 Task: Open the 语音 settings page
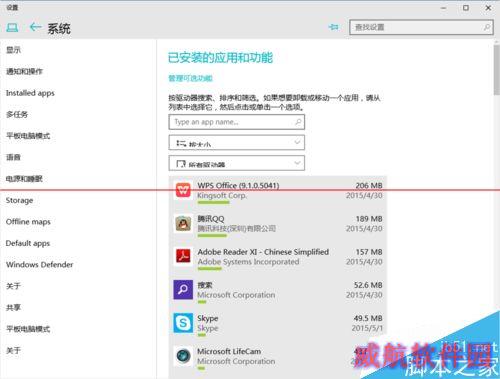(x=13, y=157)
